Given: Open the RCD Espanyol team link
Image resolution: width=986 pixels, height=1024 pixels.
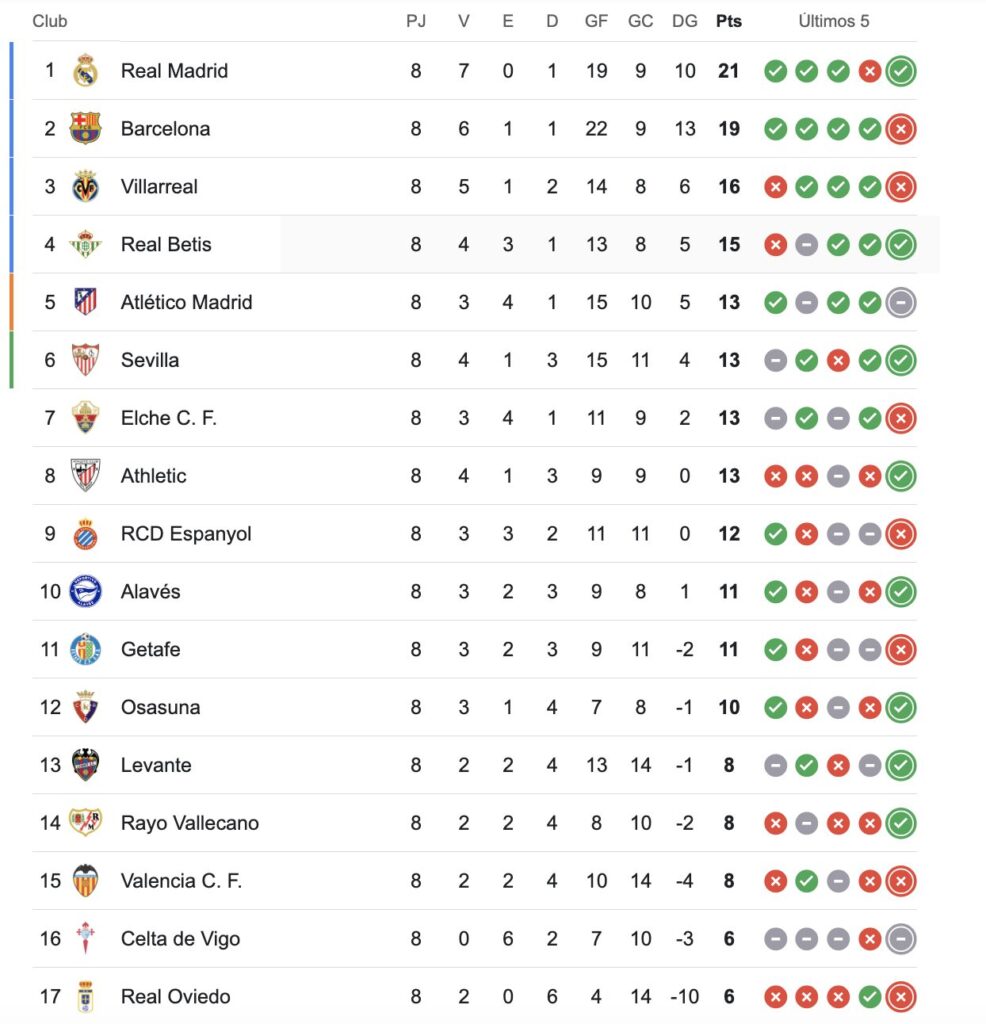Looking at the screenshot, I should [186, 534].
